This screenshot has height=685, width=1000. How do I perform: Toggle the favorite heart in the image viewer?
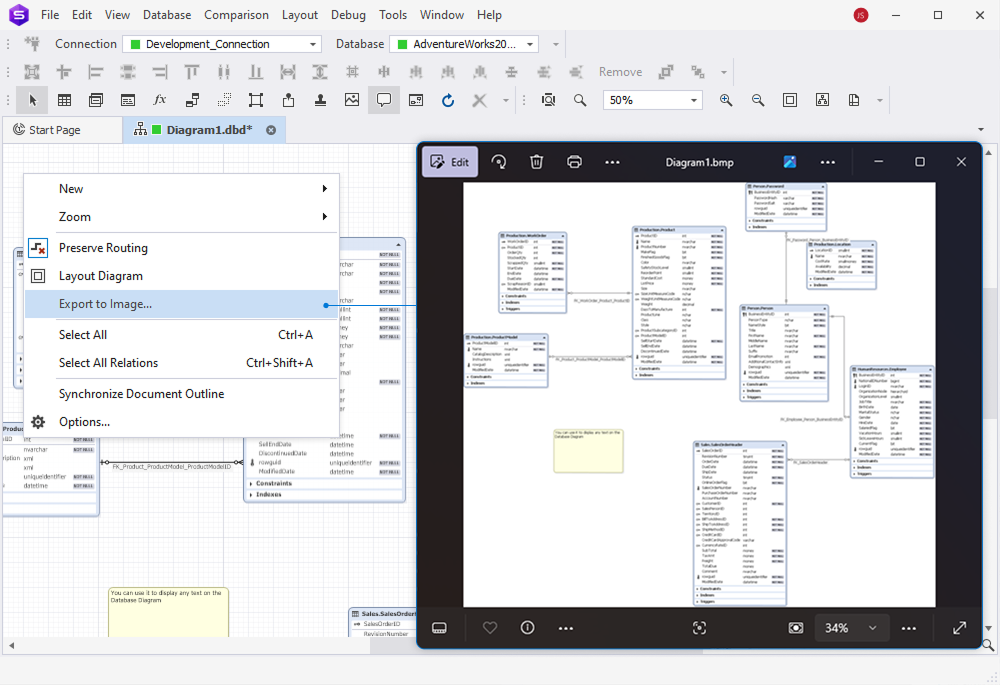490,628
